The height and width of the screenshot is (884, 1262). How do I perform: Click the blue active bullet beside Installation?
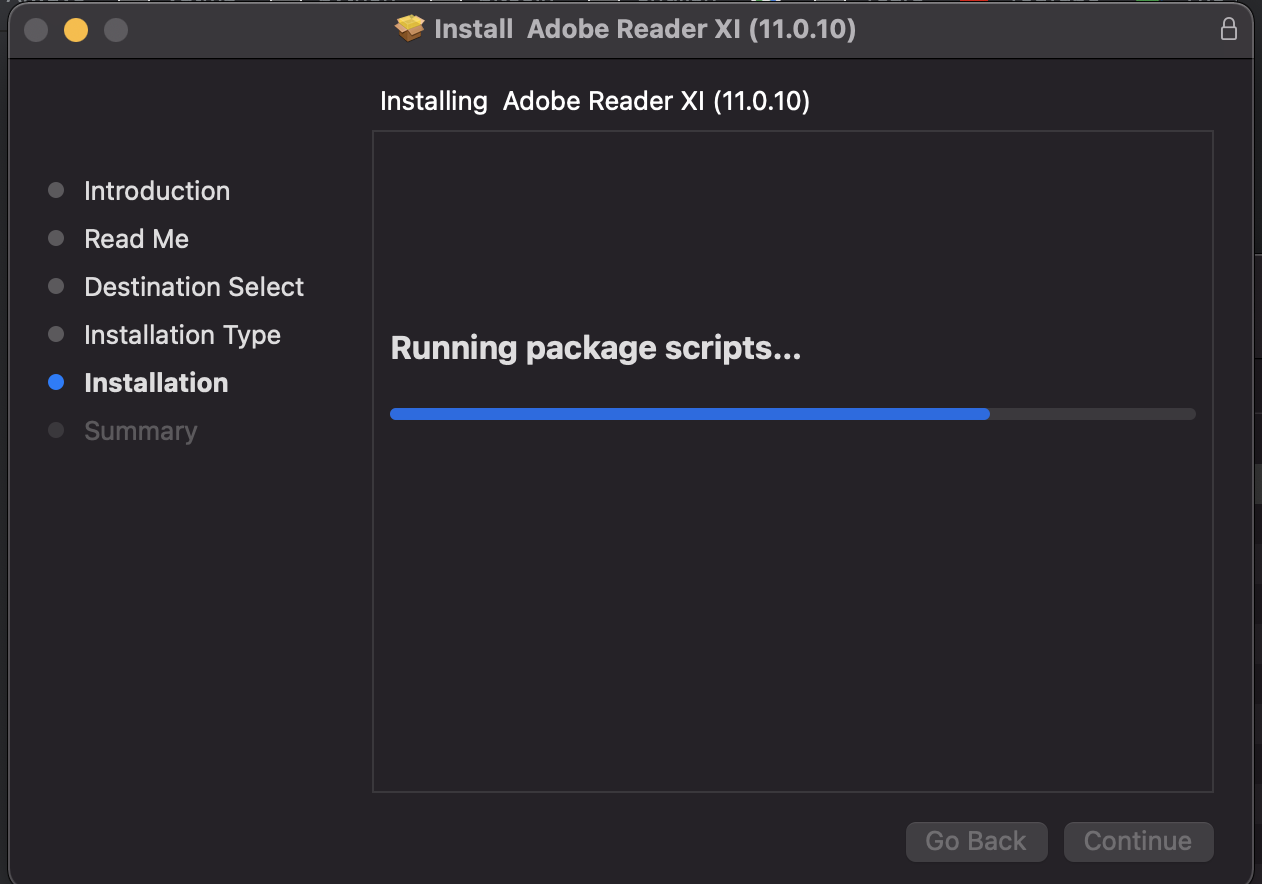[56, 382]
